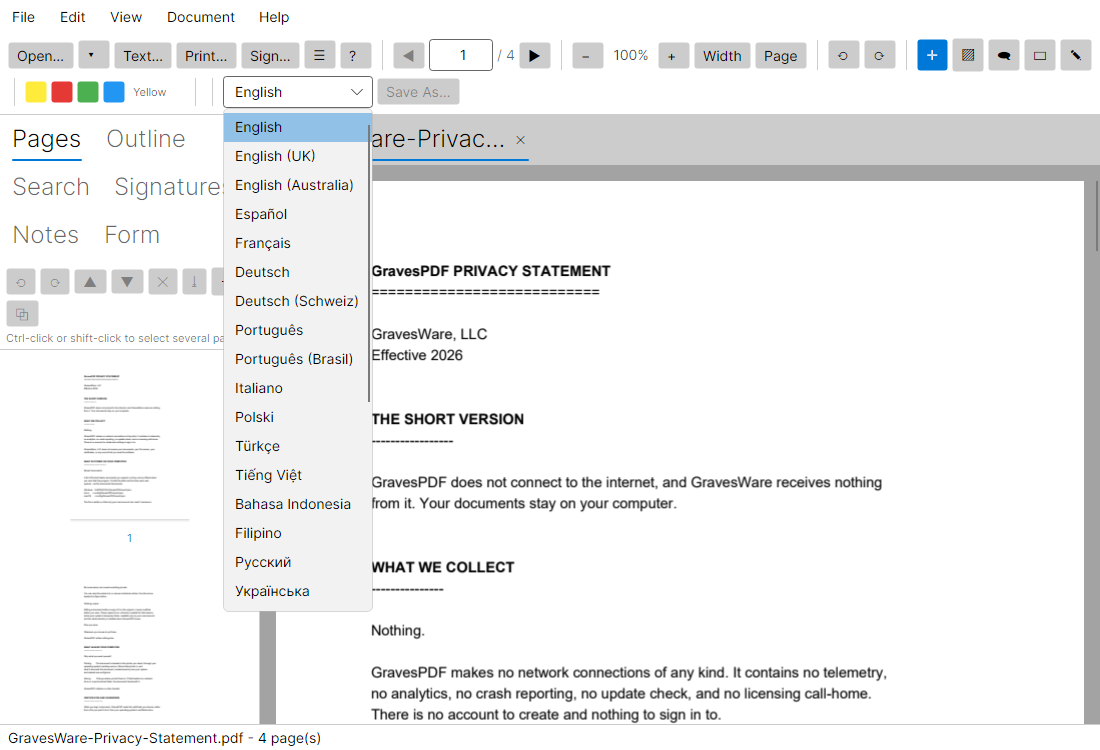The height and width of the screenshot is (750, 1100).
Task: Delete selected page with the X button
Action: pos(163,282)
